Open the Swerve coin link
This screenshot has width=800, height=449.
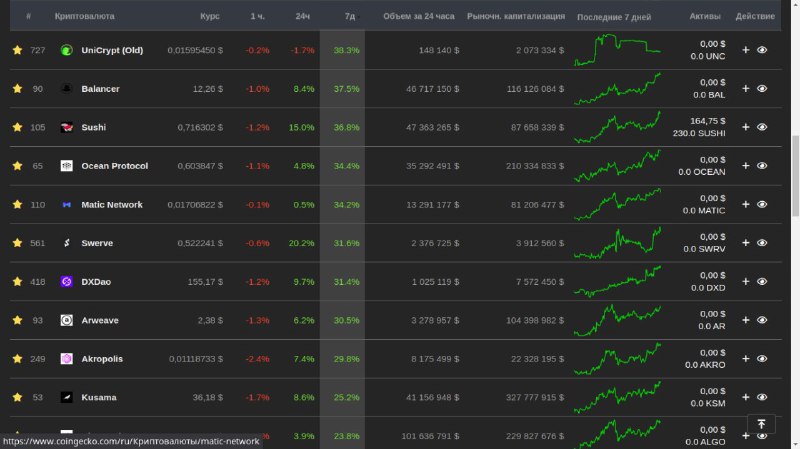(x=97, y=243)
